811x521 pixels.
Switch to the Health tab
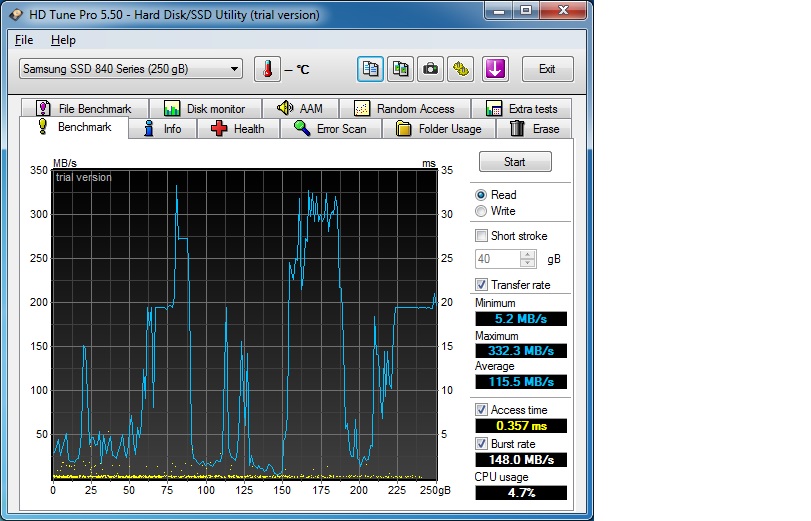click(238, 129)
